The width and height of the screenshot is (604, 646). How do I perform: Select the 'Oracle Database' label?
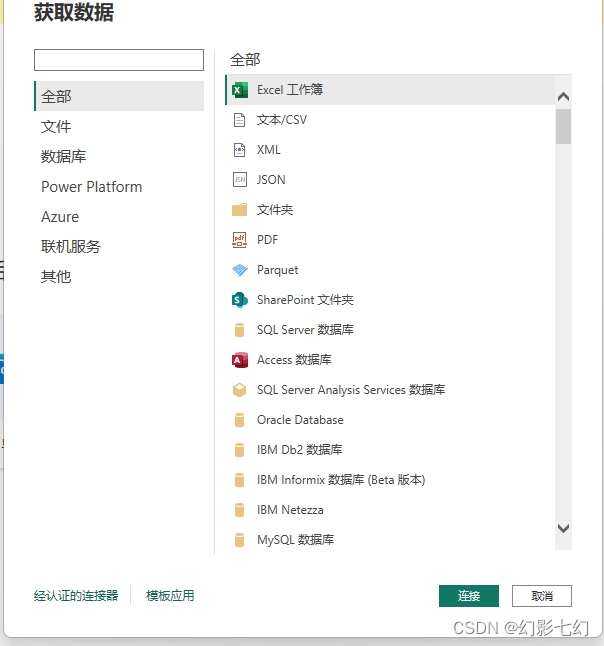[300, 420]
